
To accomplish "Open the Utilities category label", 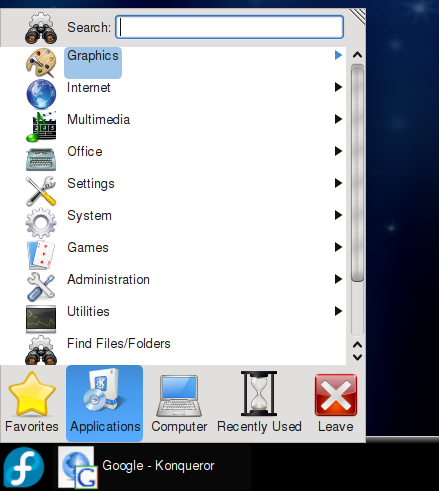I will click(x=88, y=312).
